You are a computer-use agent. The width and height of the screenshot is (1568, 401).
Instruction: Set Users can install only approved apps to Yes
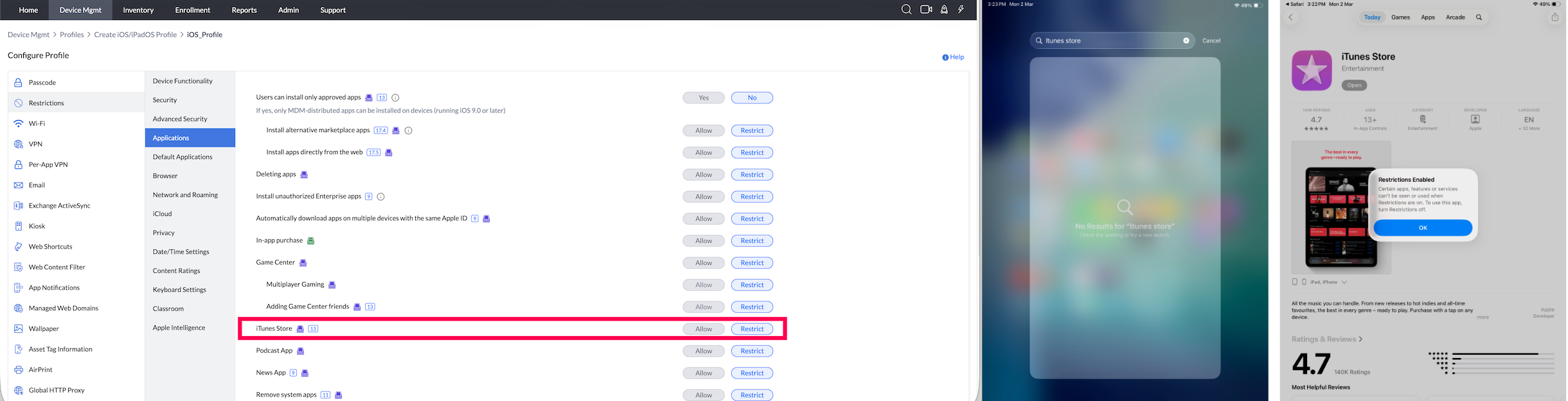click(704, 98)
